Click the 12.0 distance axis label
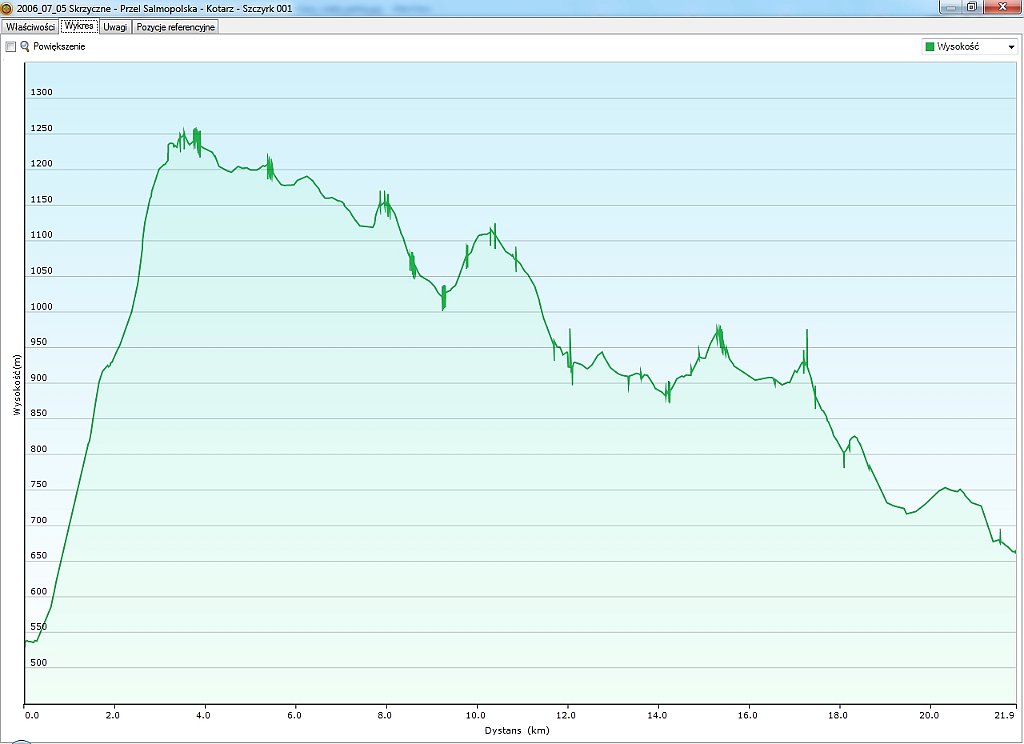Screen dimensions: 1024x744 [x=567, y=715]
